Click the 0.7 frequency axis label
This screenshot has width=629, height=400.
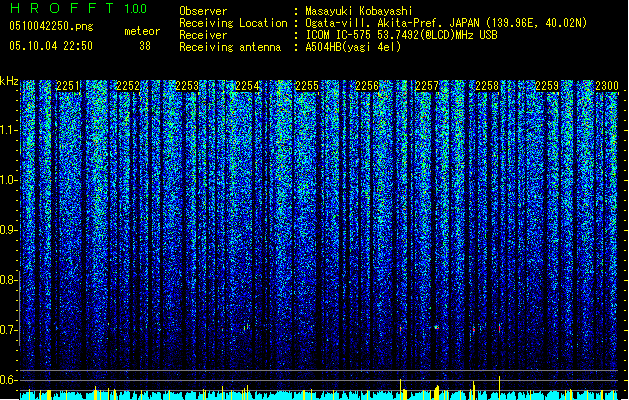9,330
